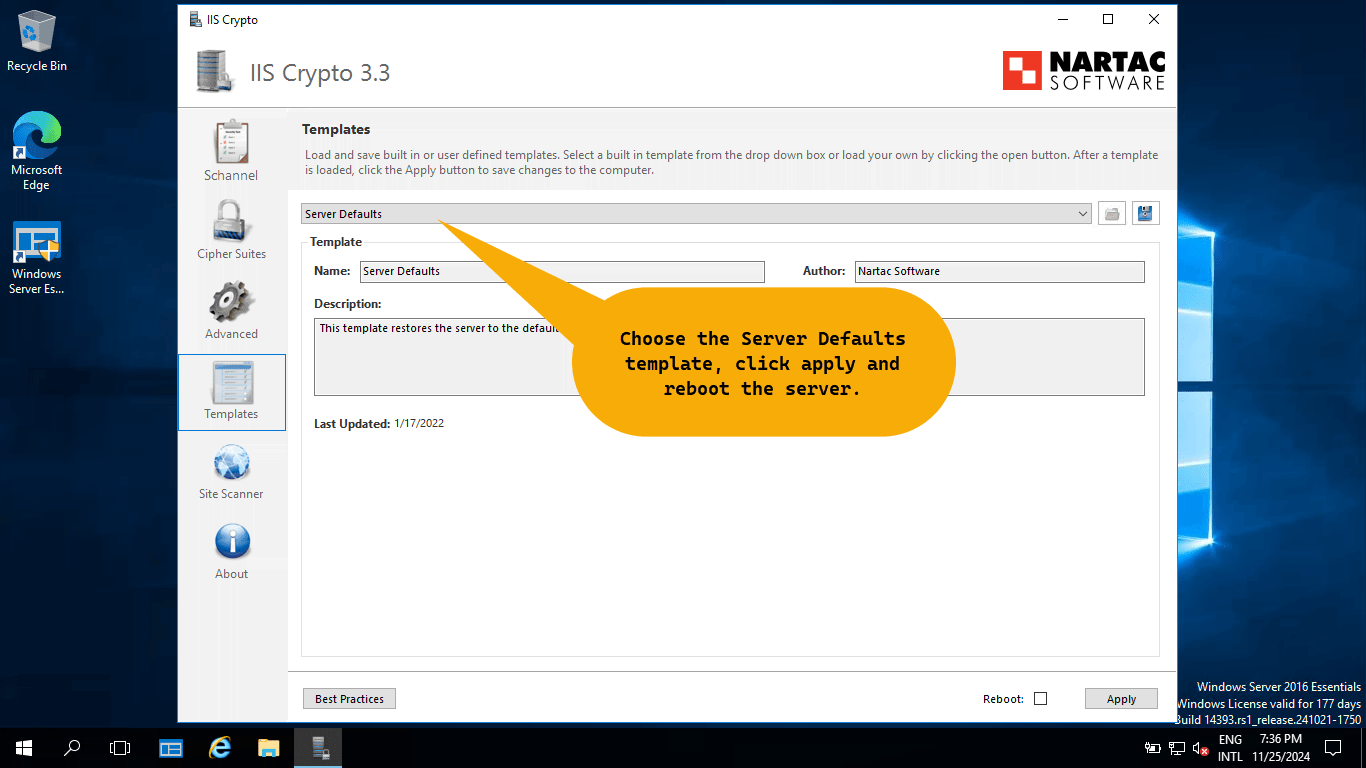Open Server Manager from taskbar

pyautogui.click(x=171, y=747)
